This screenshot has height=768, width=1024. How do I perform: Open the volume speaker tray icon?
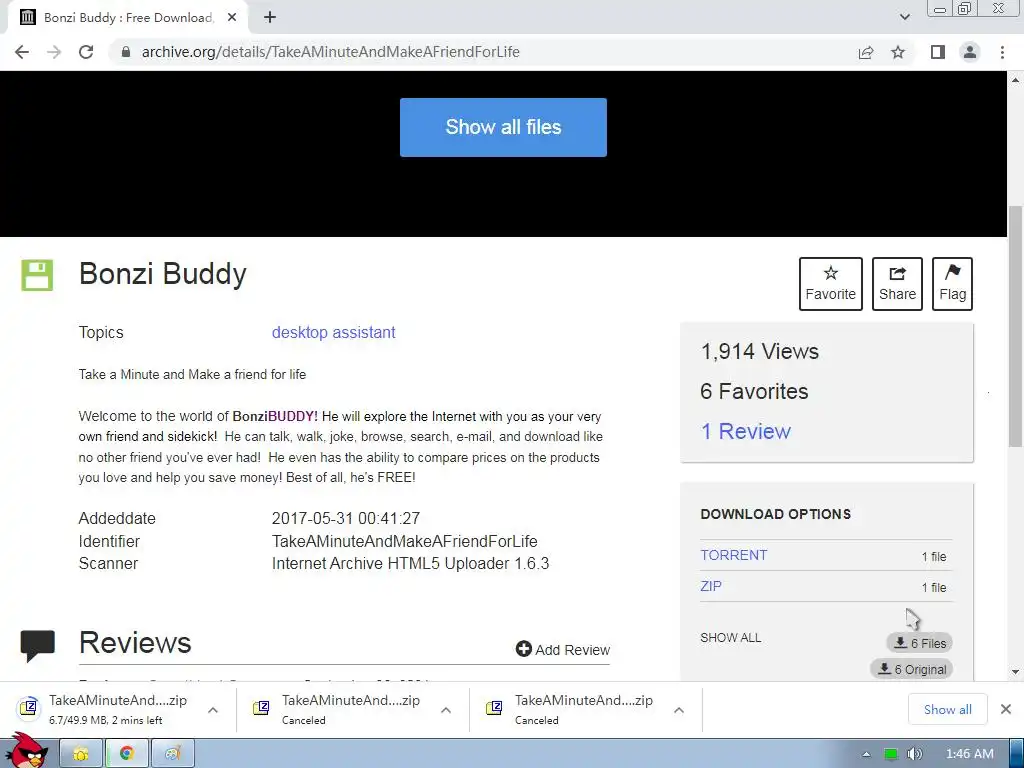(914, 754)
